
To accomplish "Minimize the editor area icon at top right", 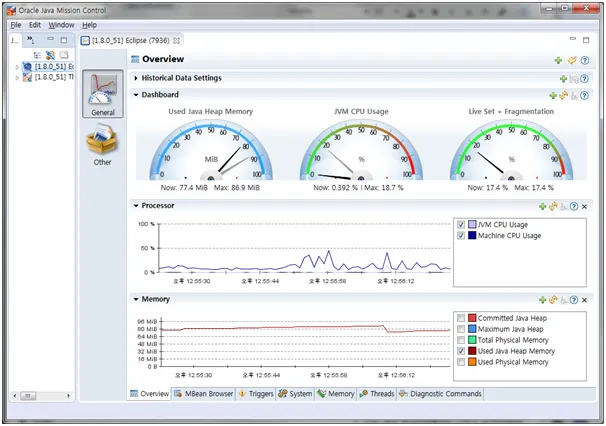I will pos(573,39).
